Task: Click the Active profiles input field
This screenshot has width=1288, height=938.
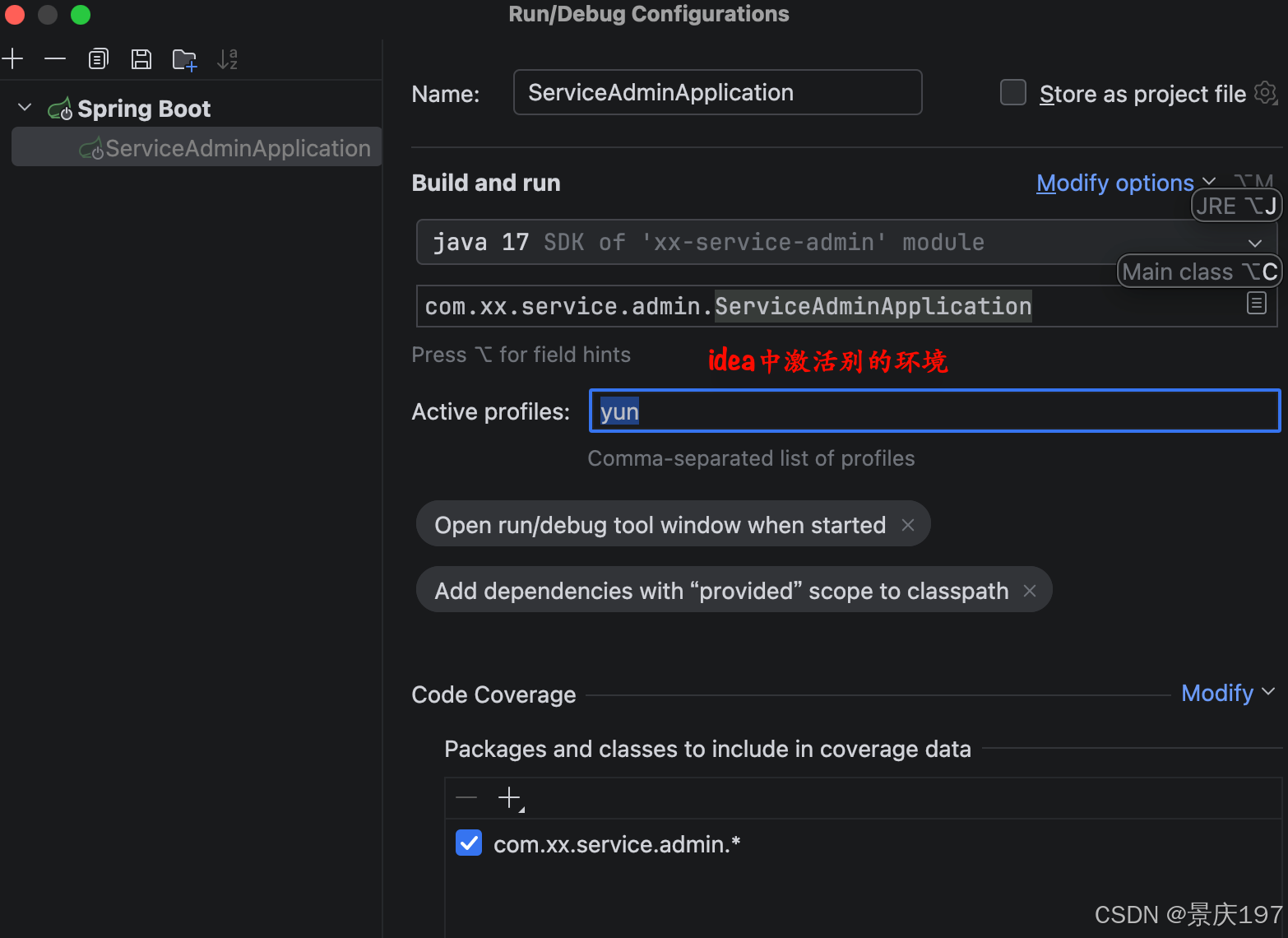Action: click(934, 411)
